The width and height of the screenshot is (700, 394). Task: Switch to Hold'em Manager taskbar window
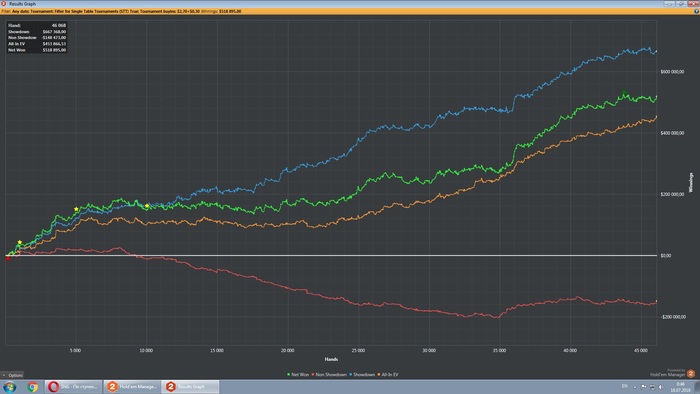click(132, 386)
